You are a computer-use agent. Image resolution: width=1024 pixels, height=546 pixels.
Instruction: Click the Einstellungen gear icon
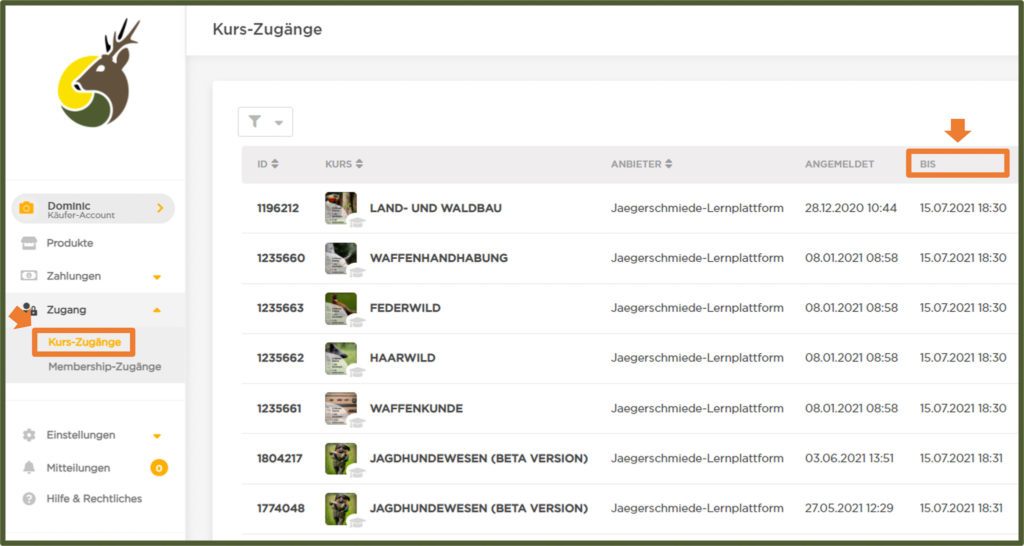point(29,435)
